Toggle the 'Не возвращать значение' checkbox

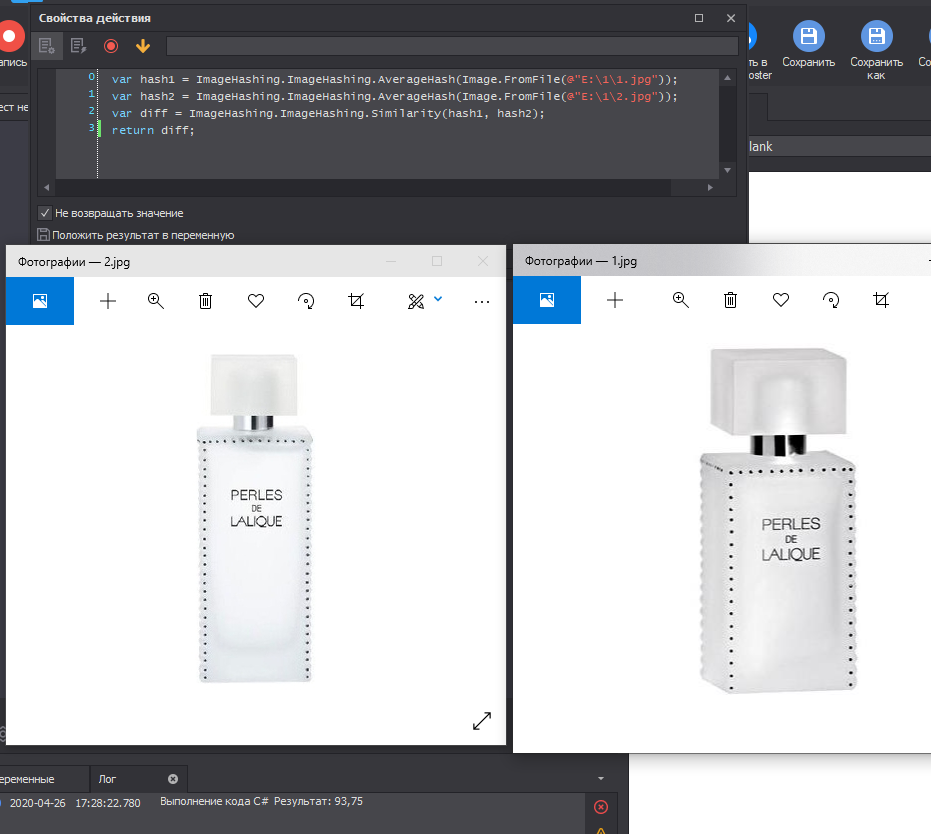pos(45,213)
